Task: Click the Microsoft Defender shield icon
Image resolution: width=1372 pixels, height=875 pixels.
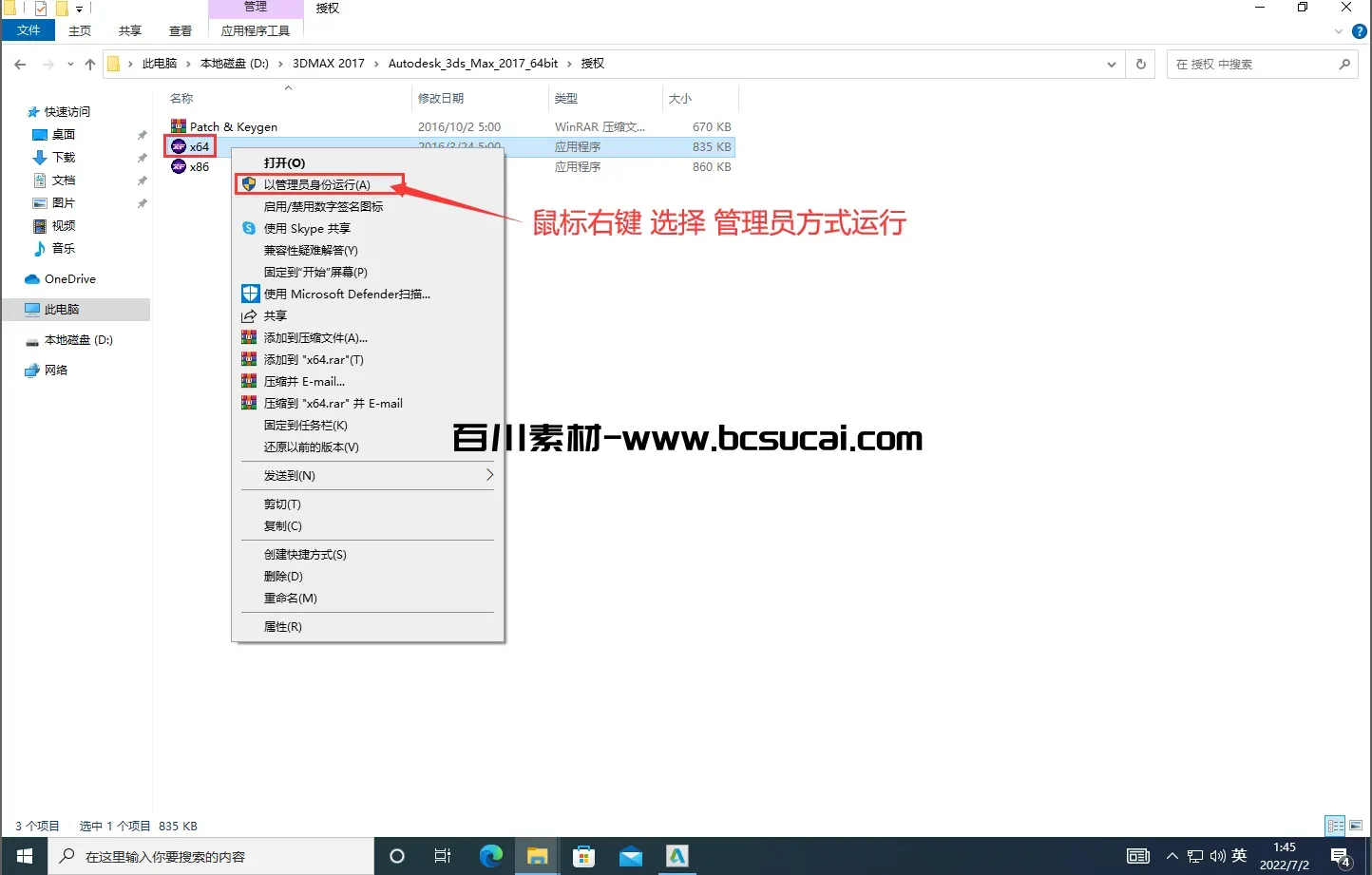Action: (250, 294)
